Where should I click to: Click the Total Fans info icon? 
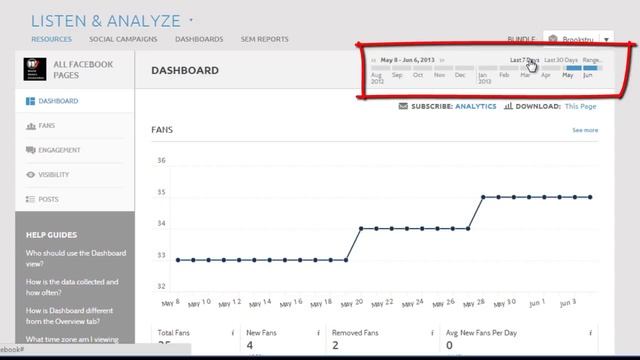click(x=233, y=333)
